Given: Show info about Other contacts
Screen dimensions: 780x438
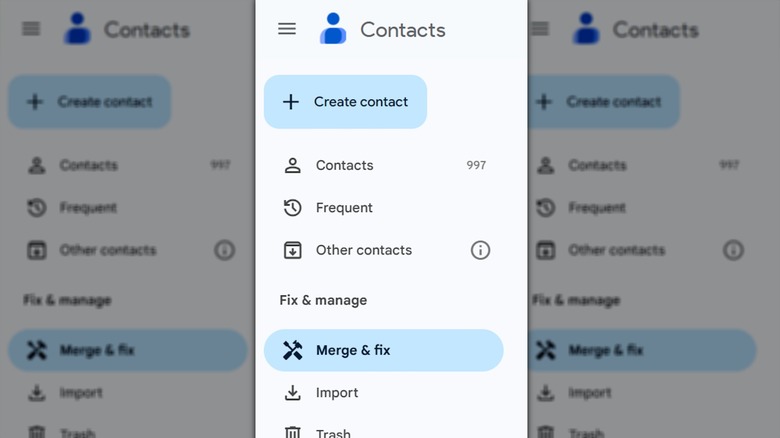Looking at the screenshot, I should tap(481, 250).
